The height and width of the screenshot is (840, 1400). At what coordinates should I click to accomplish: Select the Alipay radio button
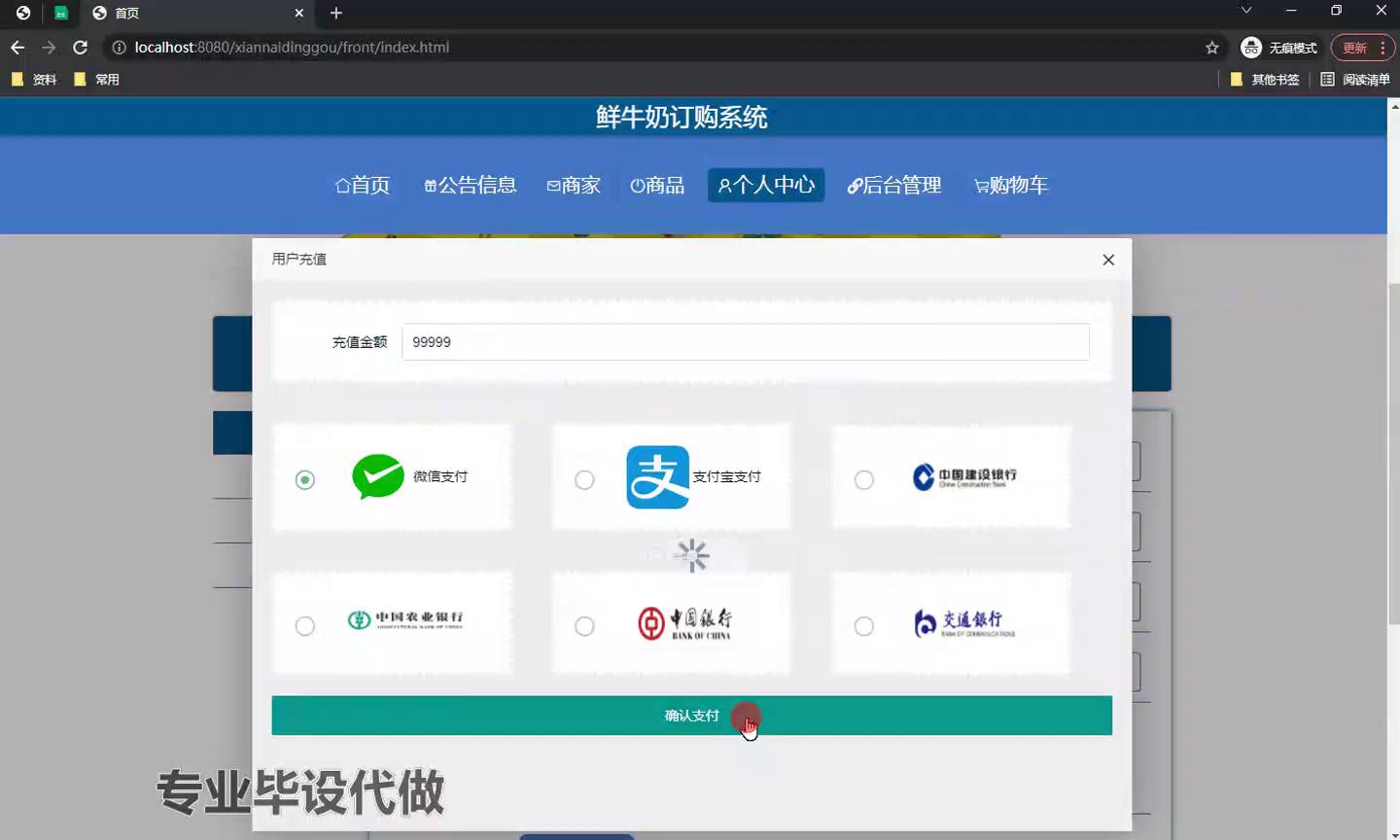pyautogui.click(x=584, y=480)
